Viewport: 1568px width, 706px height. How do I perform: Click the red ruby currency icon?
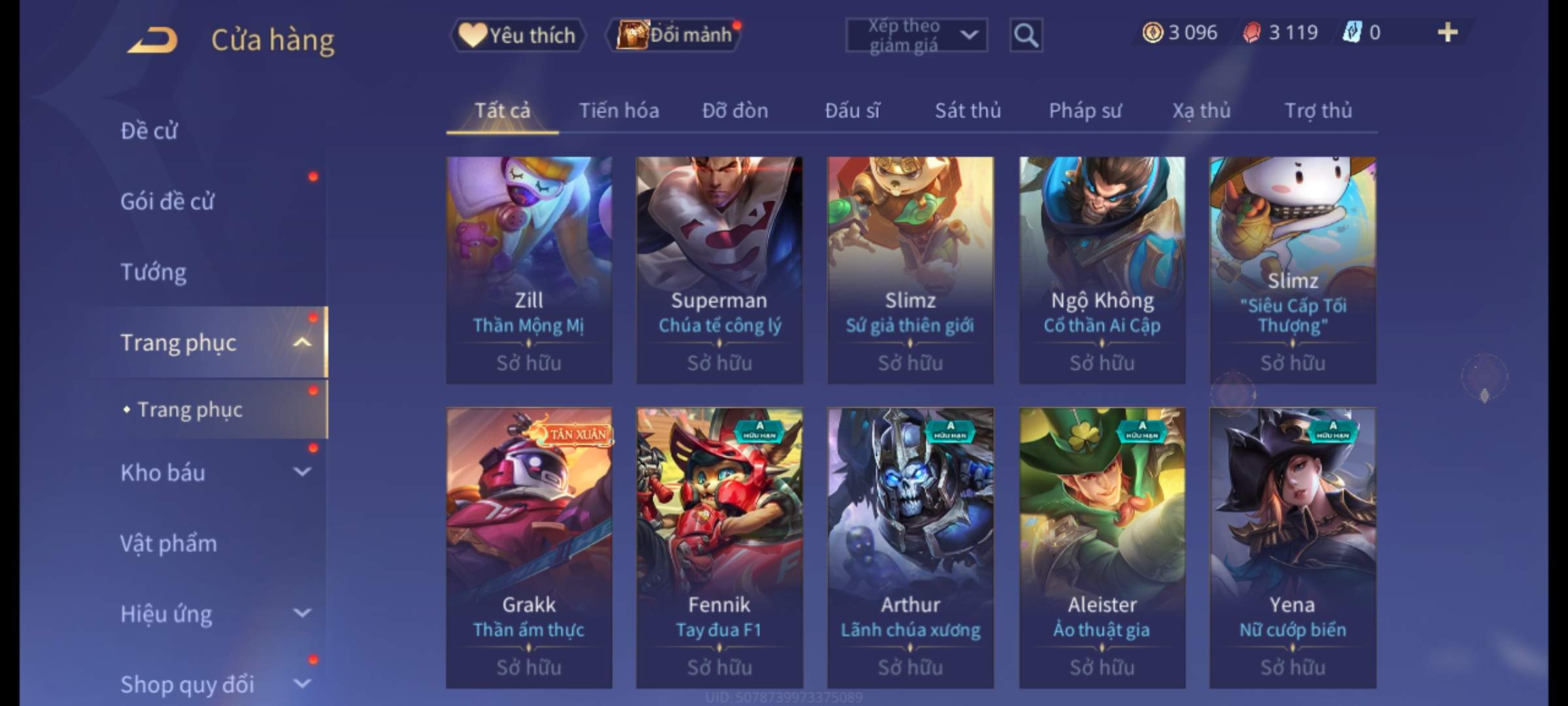[x=1252, y=32]
